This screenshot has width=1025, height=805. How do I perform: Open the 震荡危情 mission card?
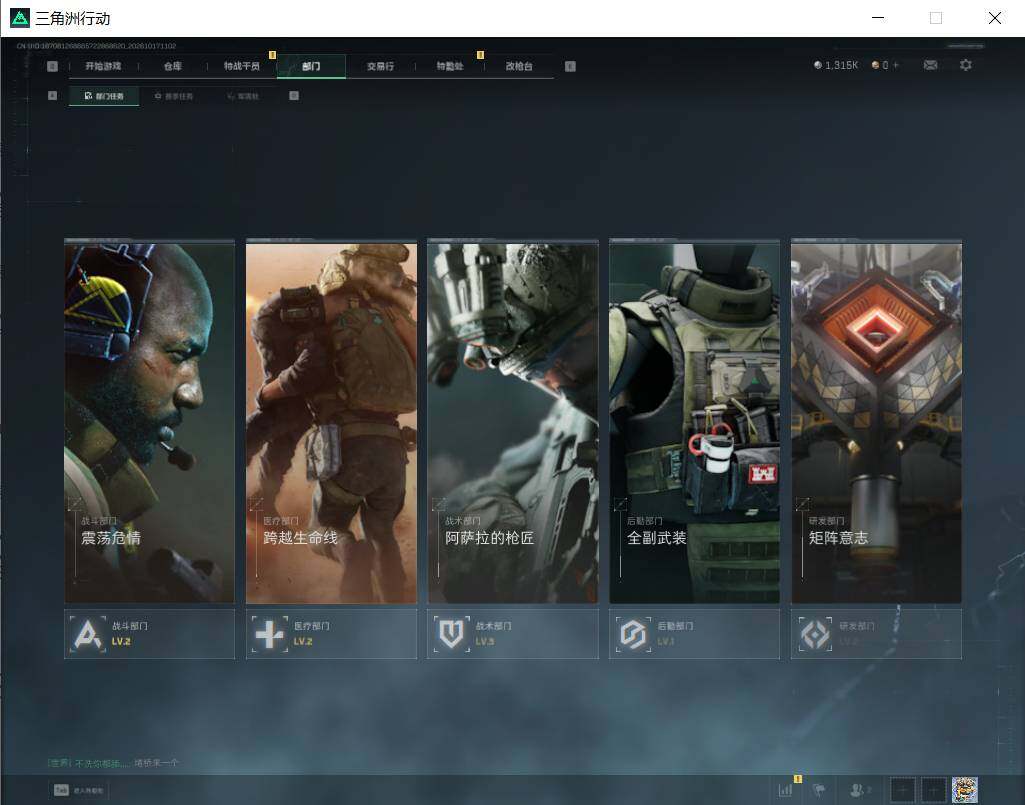[150, 421]
